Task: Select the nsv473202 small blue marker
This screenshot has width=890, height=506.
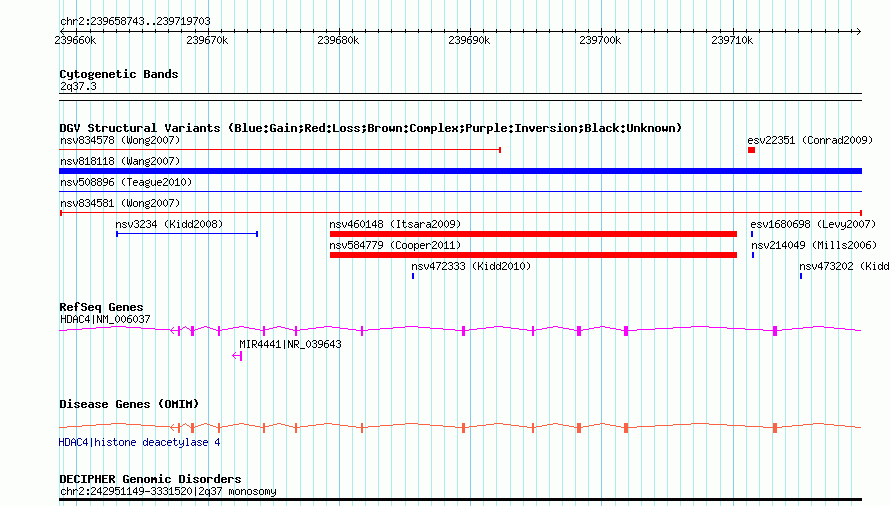Action: [801, 276]
